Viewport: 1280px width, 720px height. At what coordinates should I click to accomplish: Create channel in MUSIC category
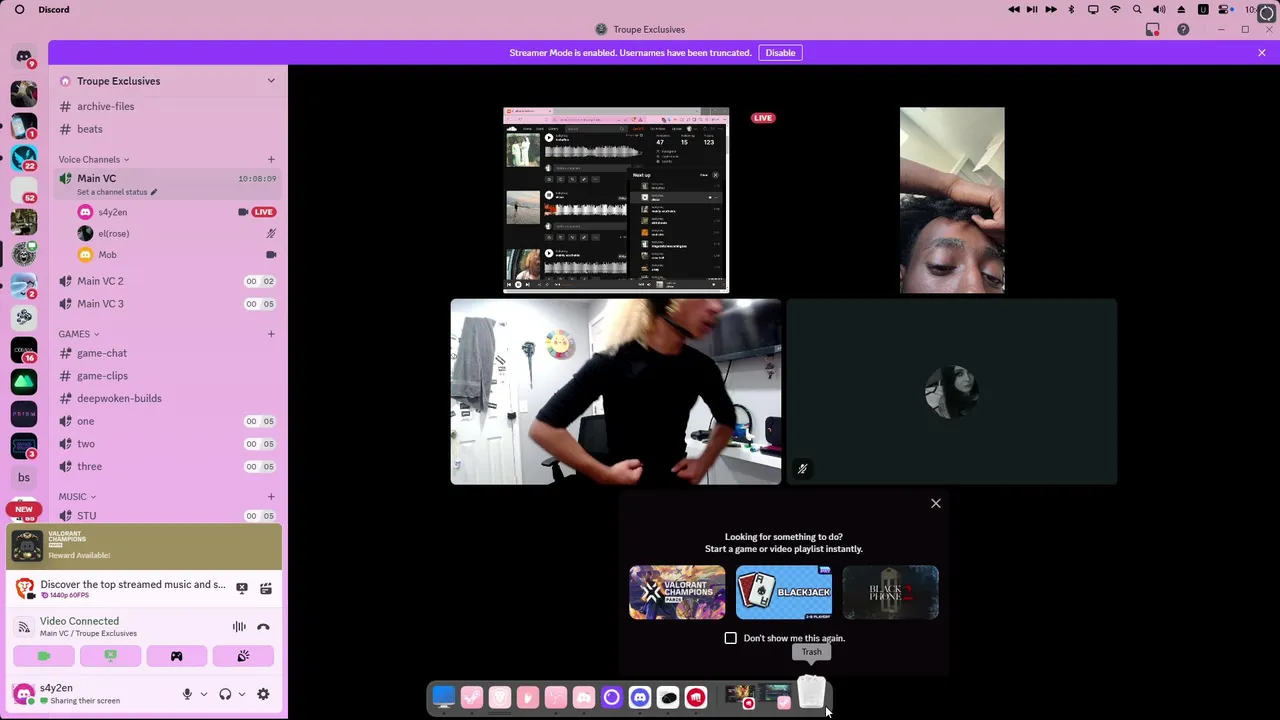271,497
